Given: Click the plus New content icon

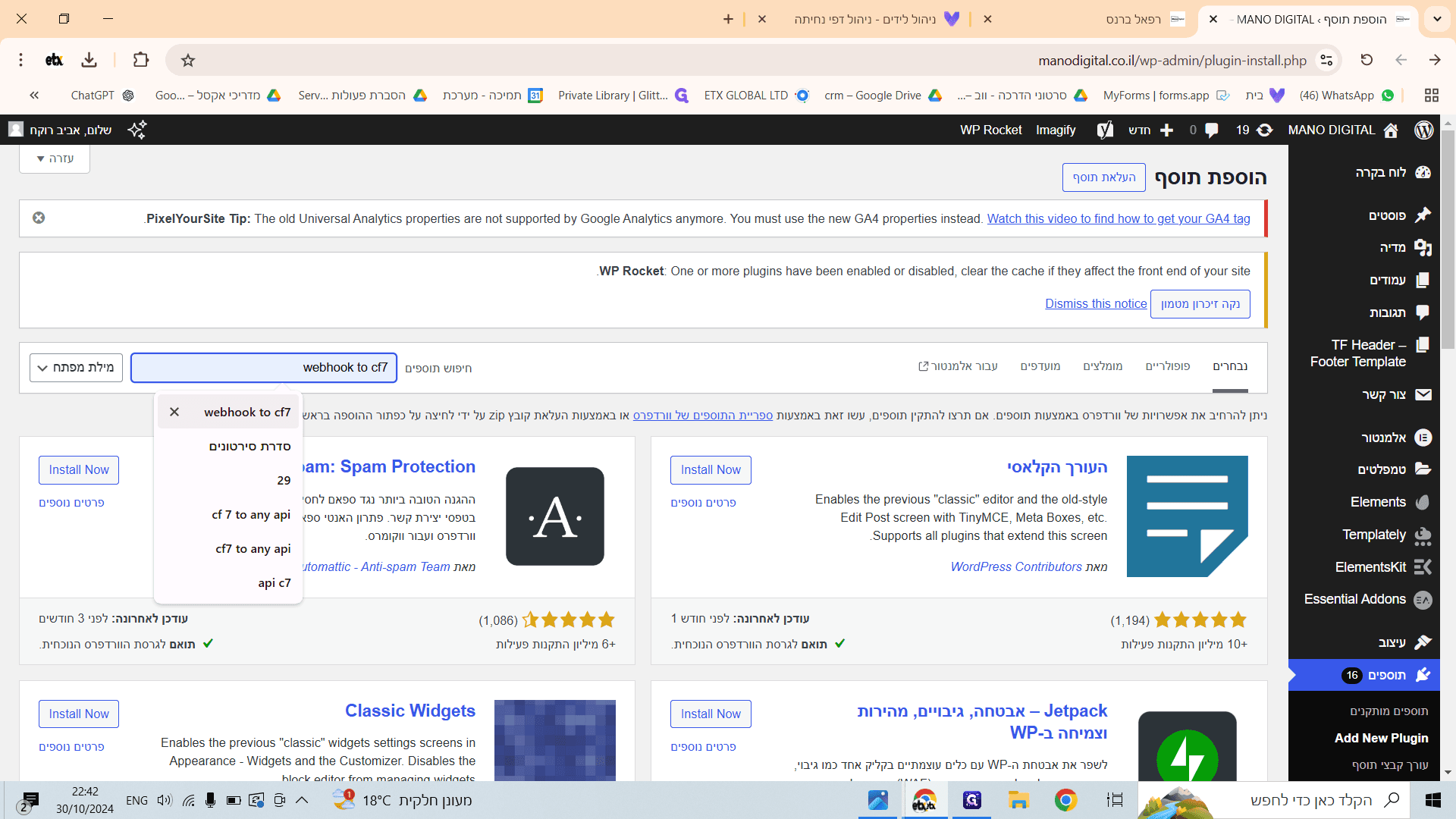Looking at the screenshot, I should click(x=1166, y=130).
